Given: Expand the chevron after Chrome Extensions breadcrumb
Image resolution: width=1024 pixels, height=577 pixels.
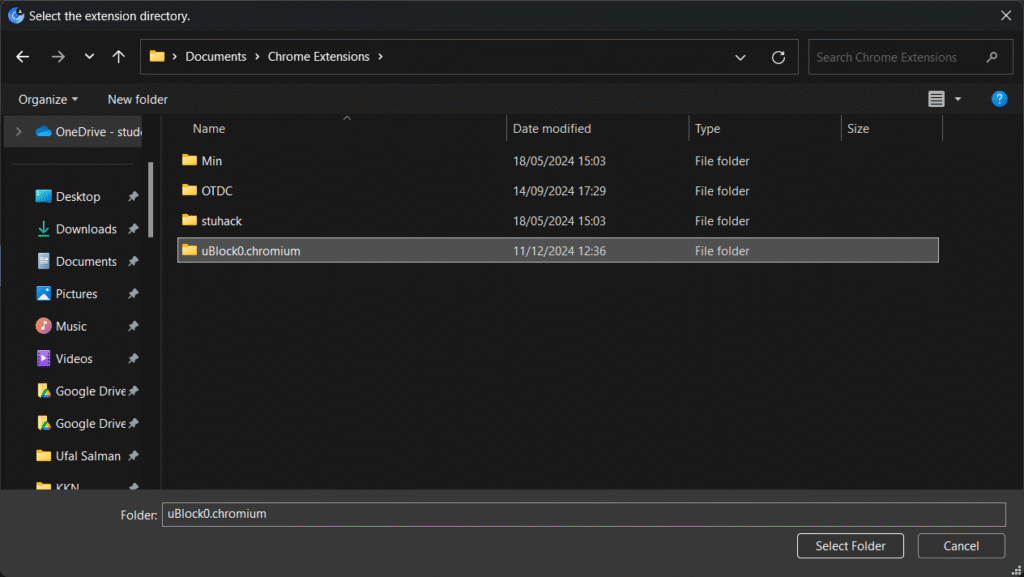Looking at the screenshot, I should tap(380, 57).
